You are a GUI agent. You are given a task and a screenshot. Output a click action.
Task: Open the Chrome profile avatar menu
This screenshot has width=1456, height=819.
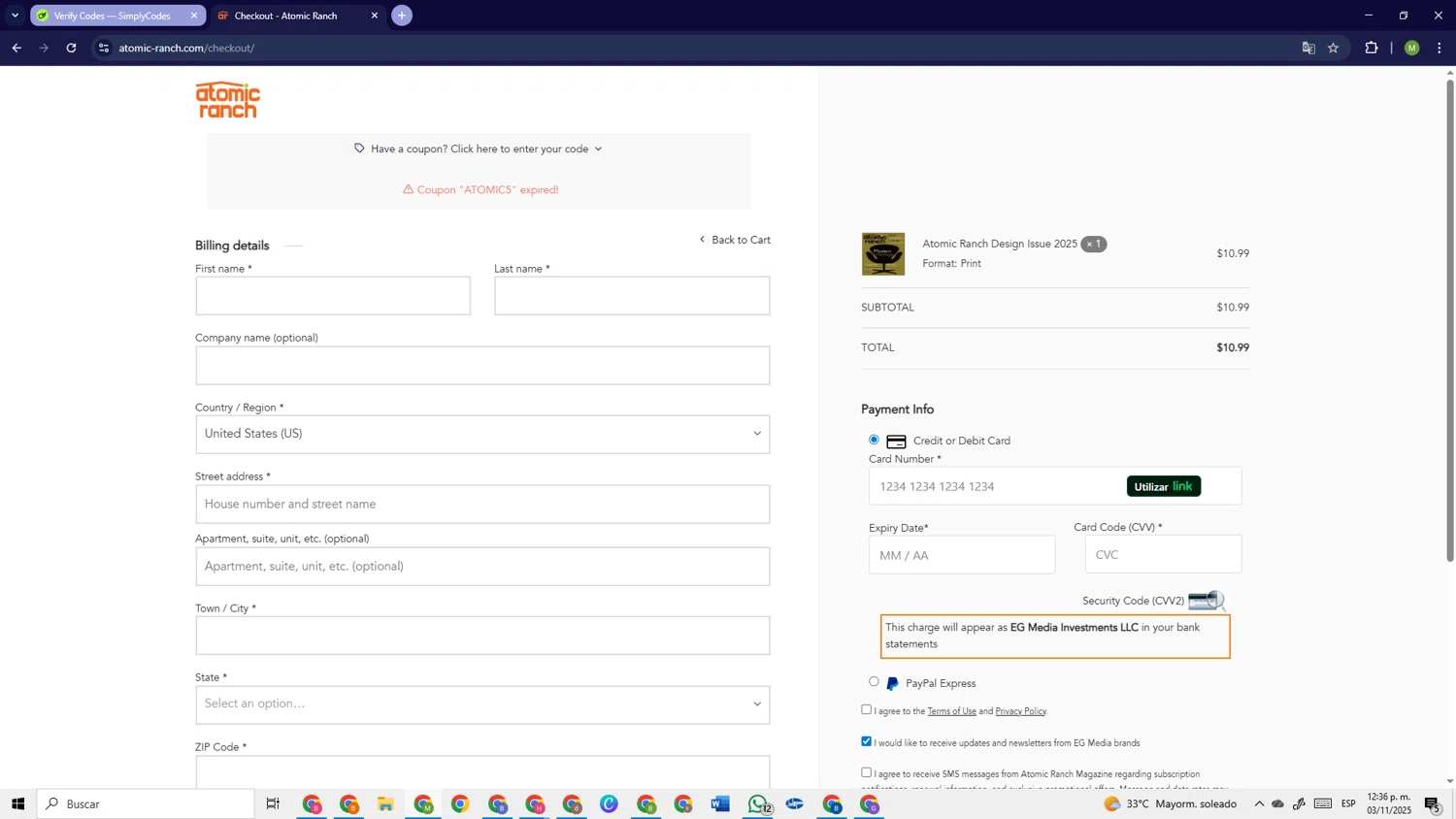tap(1412, 48)
